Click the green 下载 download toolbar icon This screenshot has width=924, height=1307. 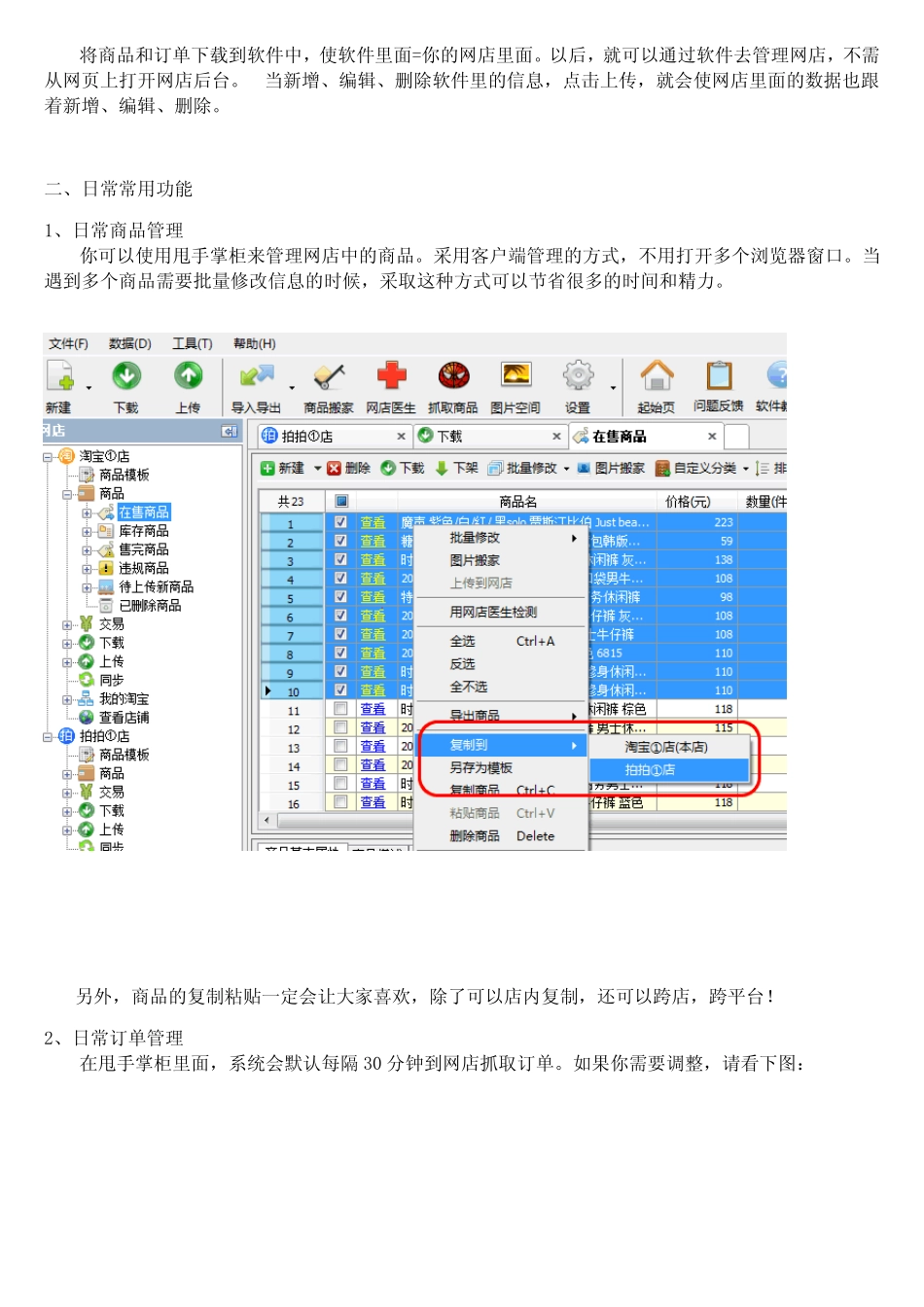[x=126, y=375]
